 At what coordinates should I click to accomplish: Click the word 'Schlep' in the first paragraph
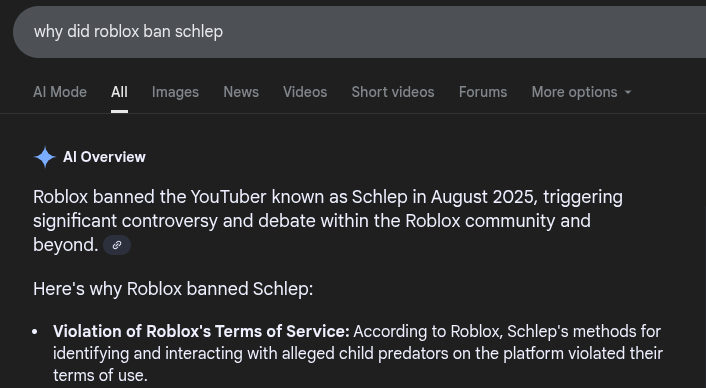tap(380, 197)
